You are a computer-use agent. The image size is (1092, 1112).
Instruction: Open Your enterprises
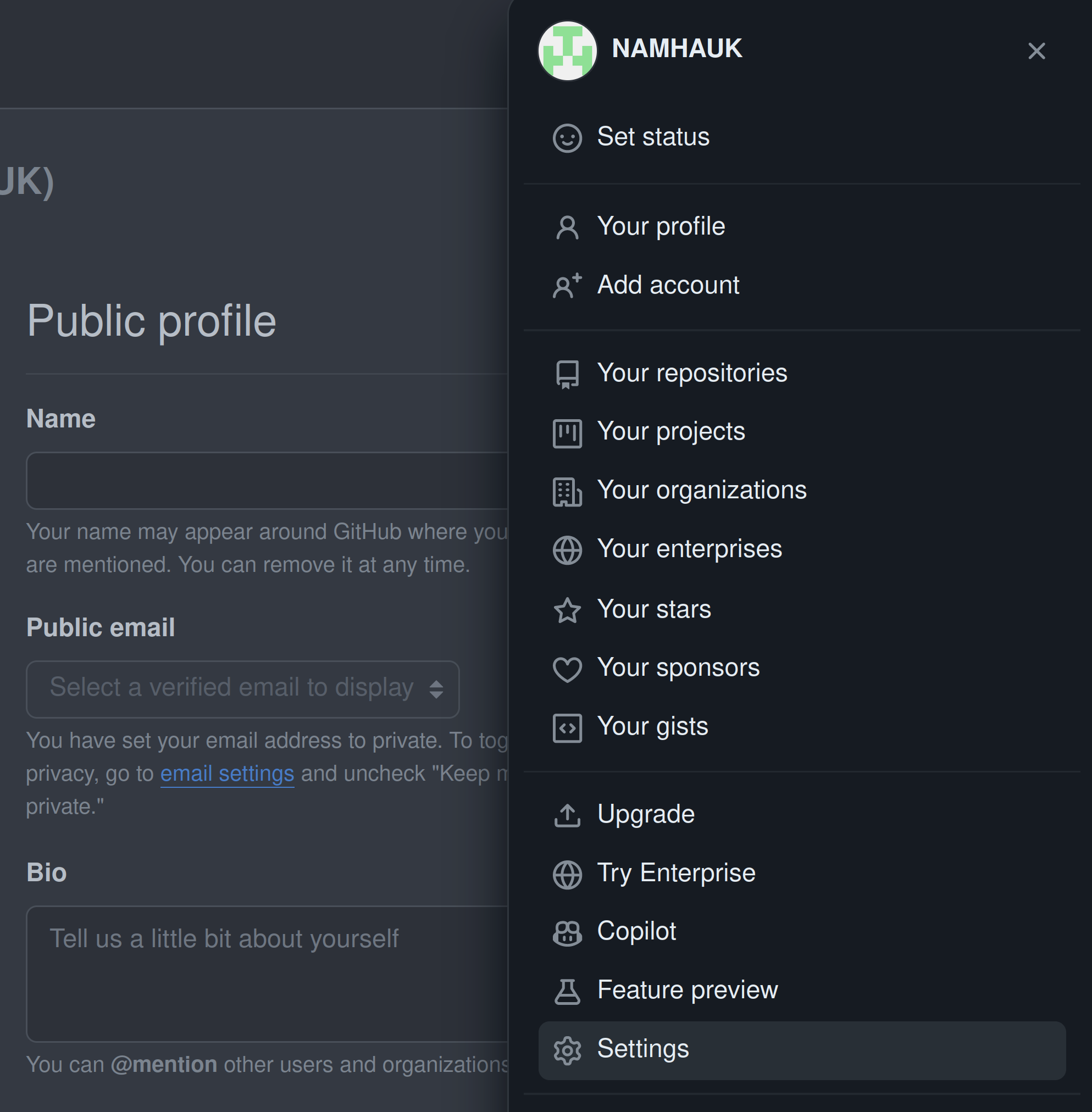[x=802, y=550]
